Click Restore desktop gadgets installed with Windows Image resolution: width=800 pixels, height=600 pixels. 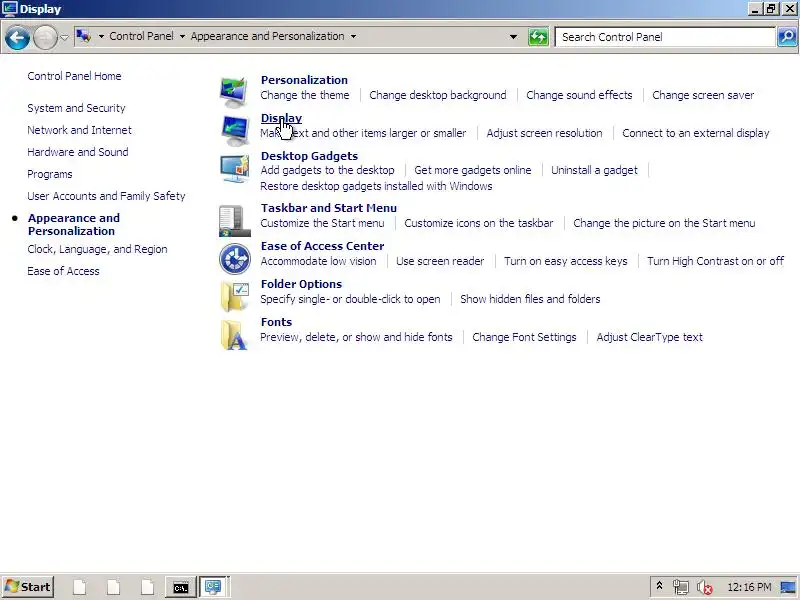tap(376, 186)
